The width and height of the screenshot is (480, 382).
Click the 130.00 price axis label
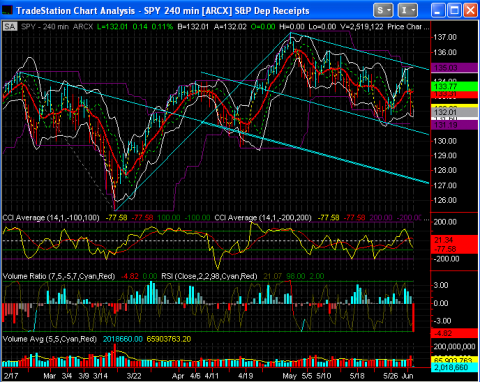click(x=445, y=141)
